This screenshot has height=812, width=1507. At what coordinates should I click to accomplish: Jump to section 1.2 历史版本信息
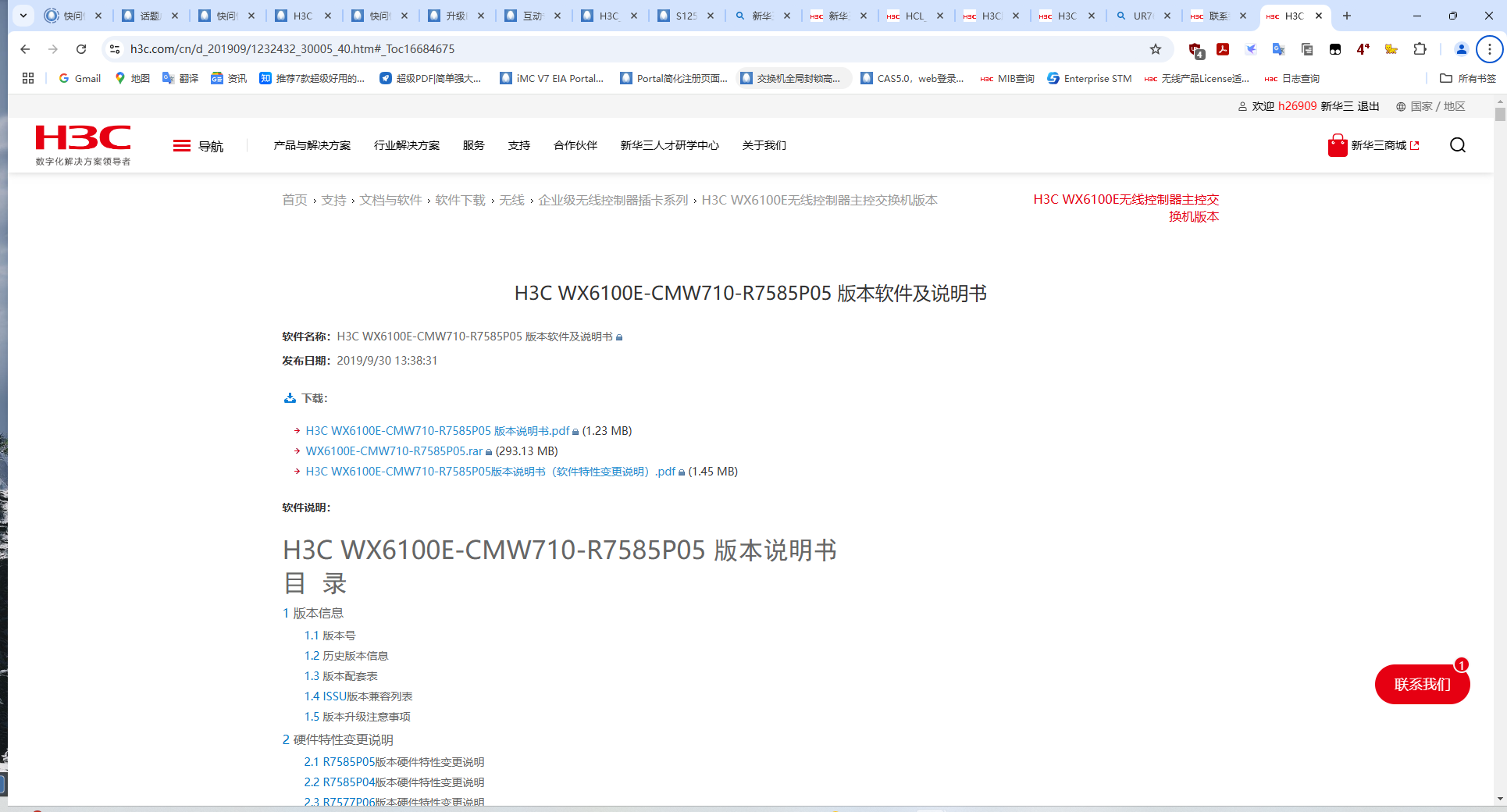pos(346,656)
